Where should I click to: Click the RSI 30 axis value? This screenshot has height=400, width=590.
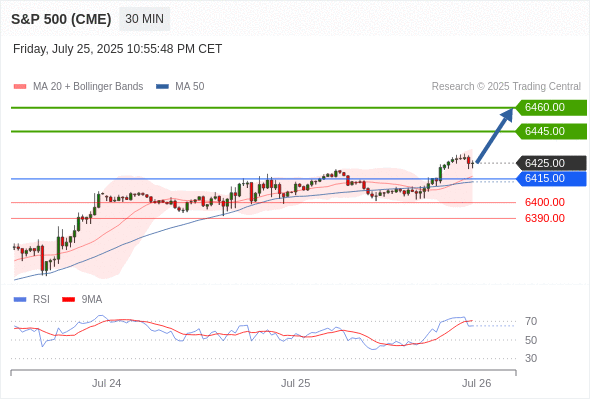531,358
